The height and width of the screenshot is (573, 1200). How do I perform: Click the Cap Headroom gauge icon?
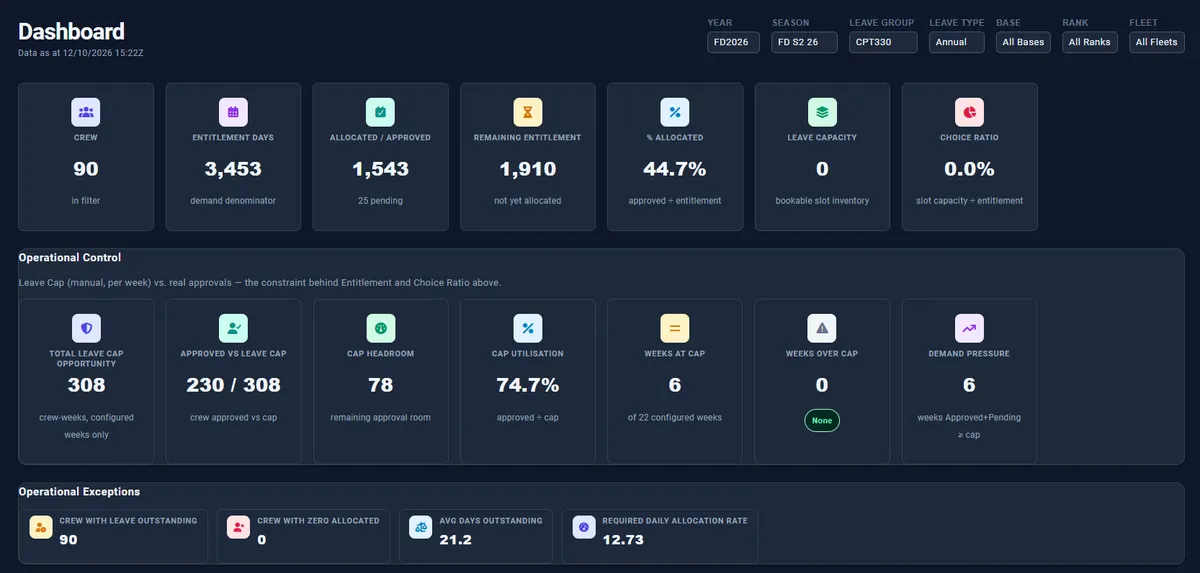tap(380, 328)
